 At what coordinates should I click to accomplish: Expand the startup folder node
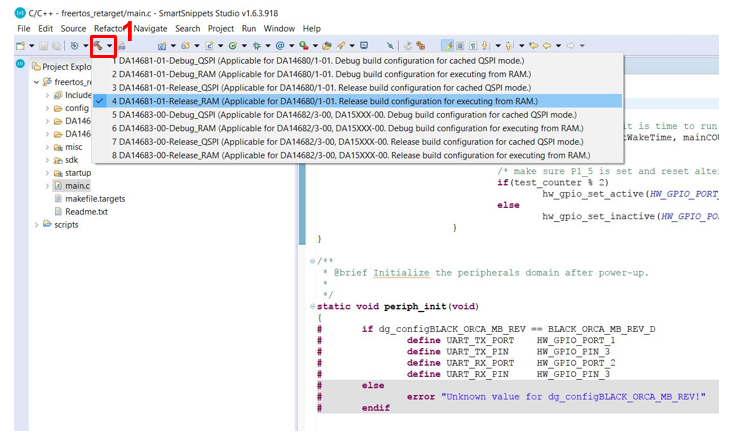point(47,173)
